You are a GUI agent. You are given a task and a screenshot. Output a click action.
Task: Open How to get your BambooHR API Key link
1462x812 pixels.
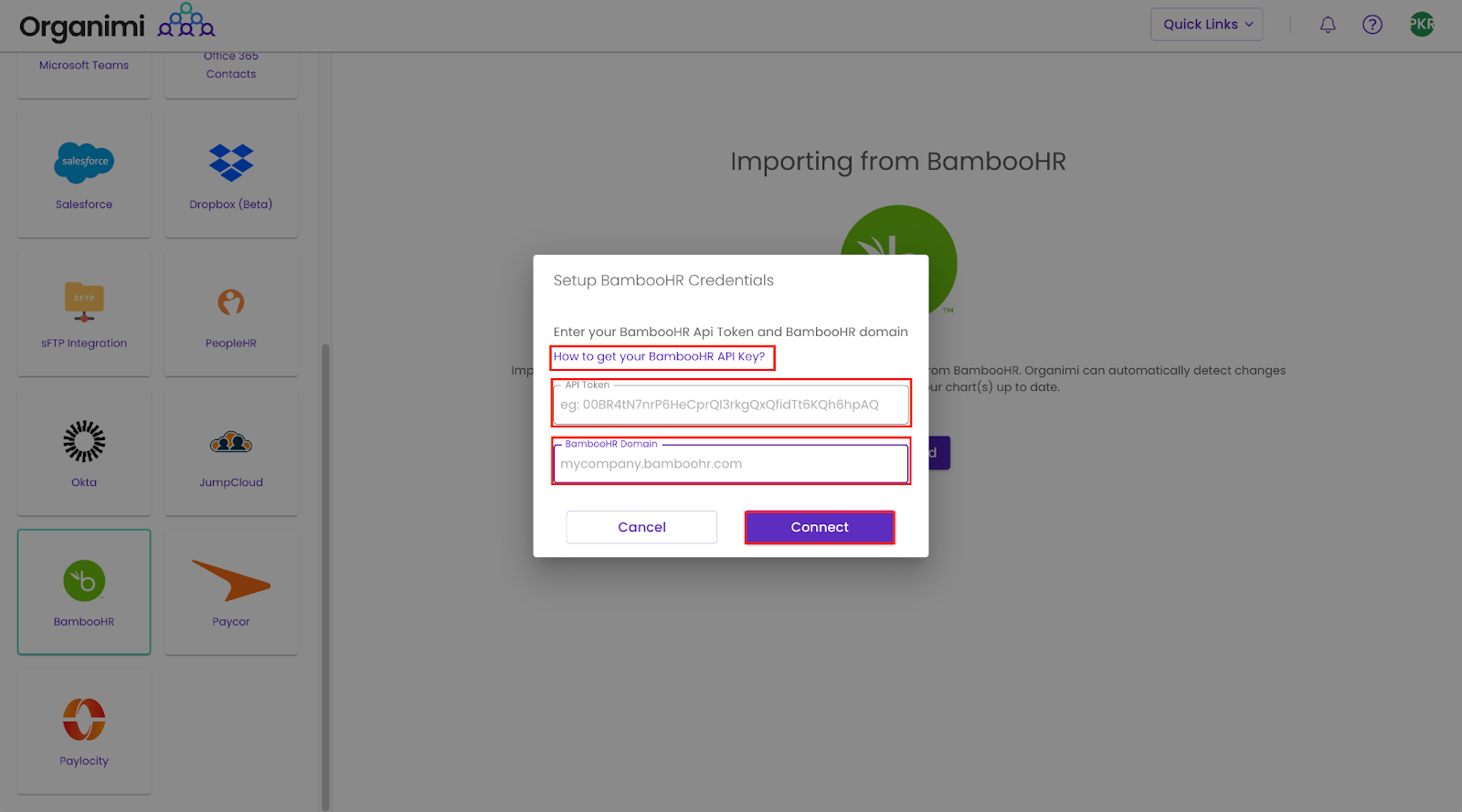coord(660,356)
